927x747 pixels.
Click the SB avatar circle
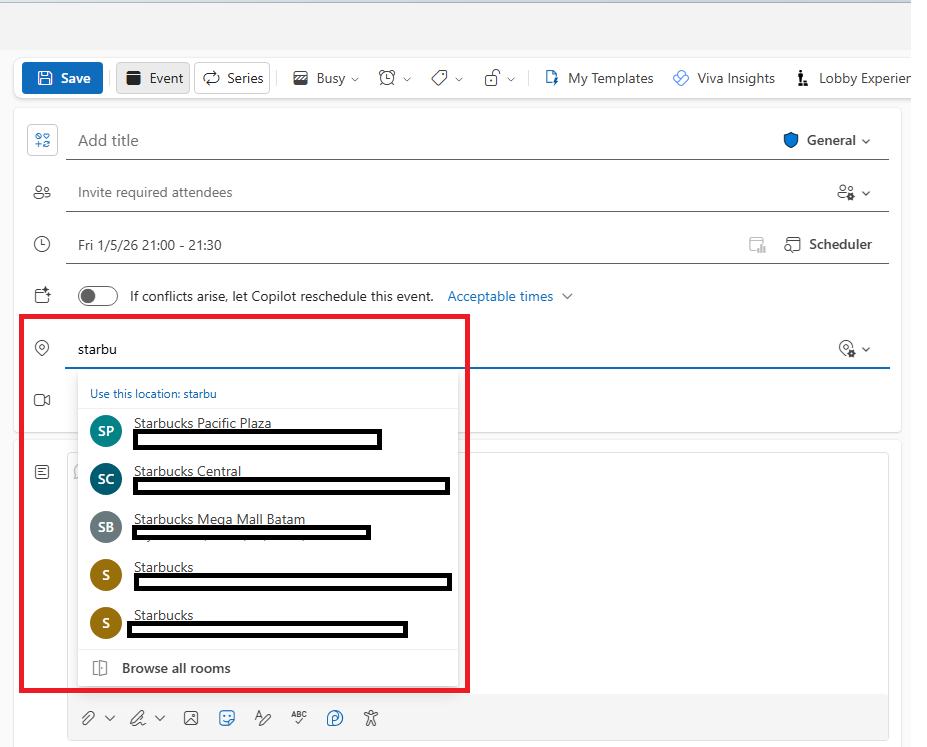pos(106,527)
